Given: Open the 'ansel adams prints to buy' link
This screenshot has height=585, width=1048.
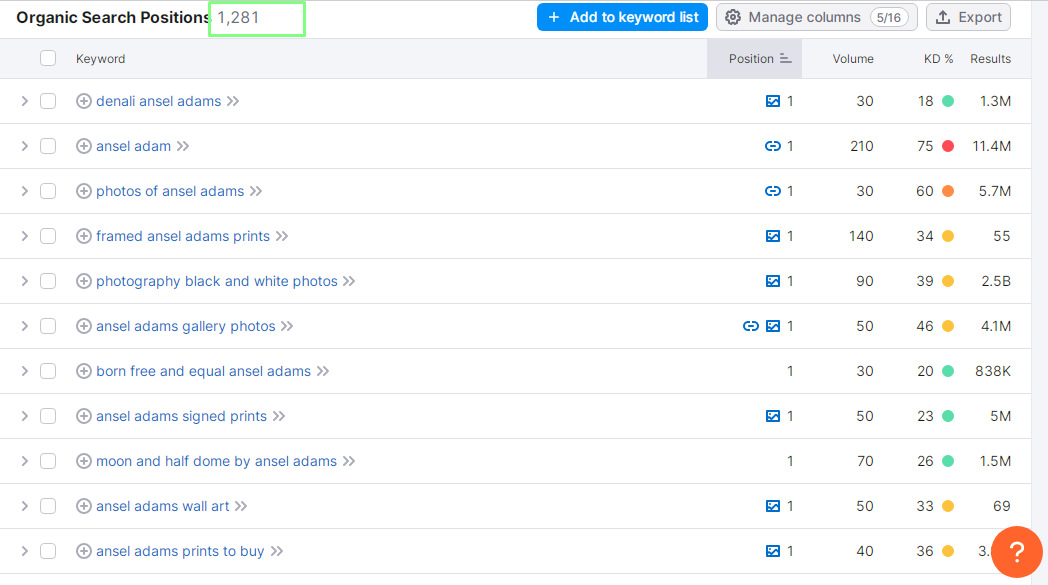Looking at the screenshot, I should pyautogui.click(x=180, y=551).
